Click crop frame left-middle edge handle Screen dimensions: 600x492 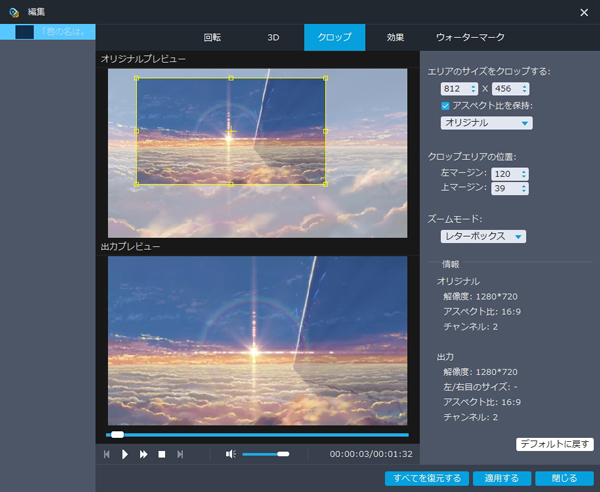point(137,131)
